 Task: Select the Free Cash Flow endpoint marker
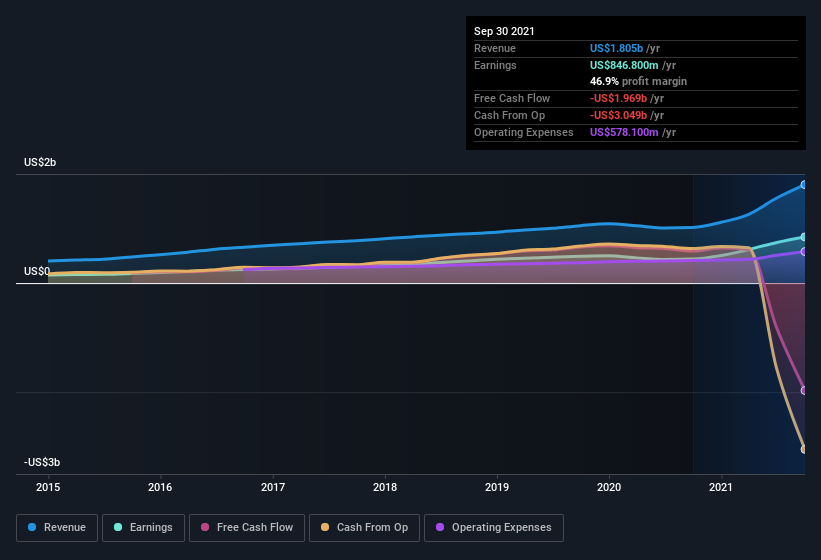(x=803, y=390)
